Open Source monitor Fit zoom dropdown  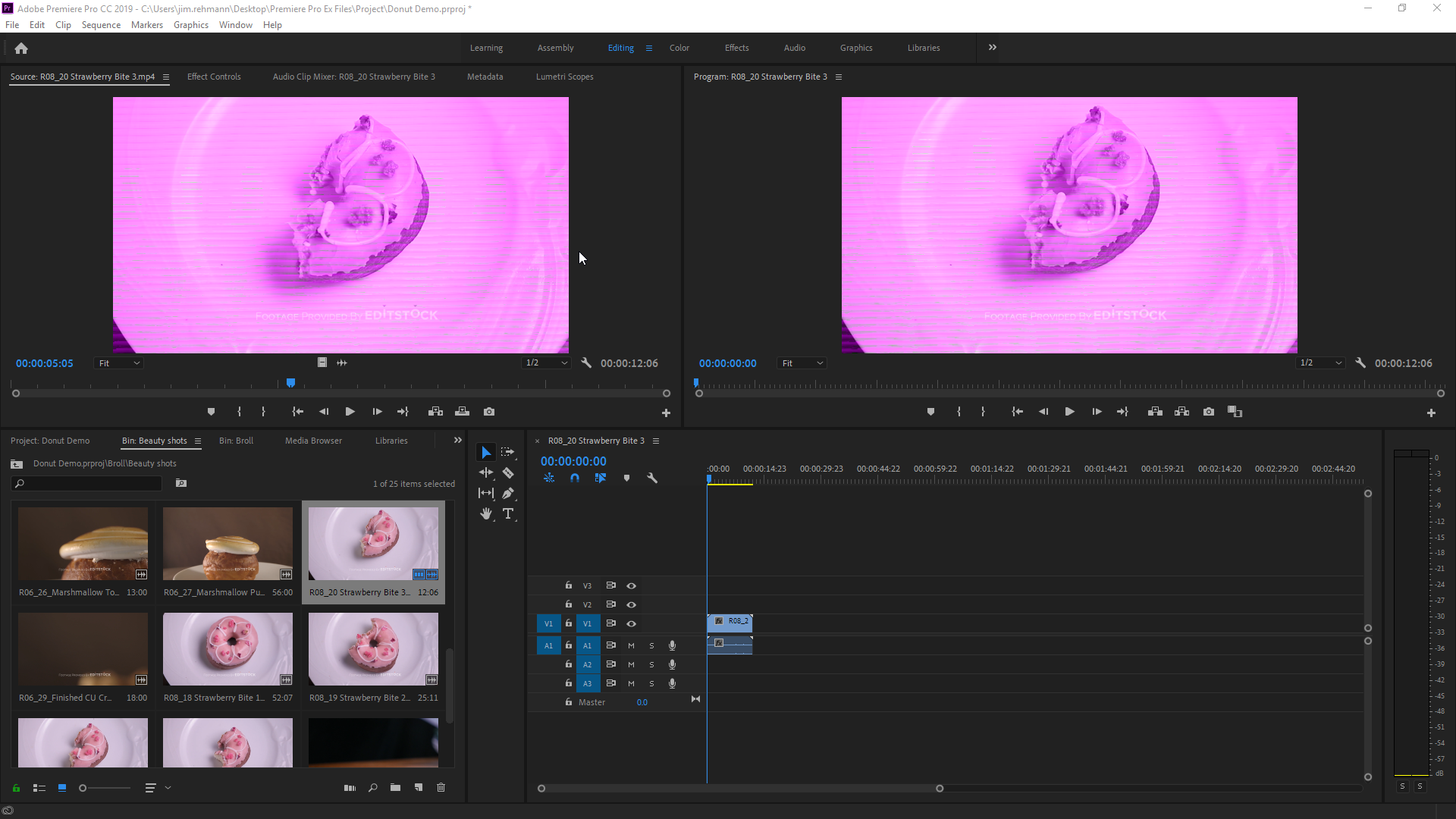click(119, 363)
